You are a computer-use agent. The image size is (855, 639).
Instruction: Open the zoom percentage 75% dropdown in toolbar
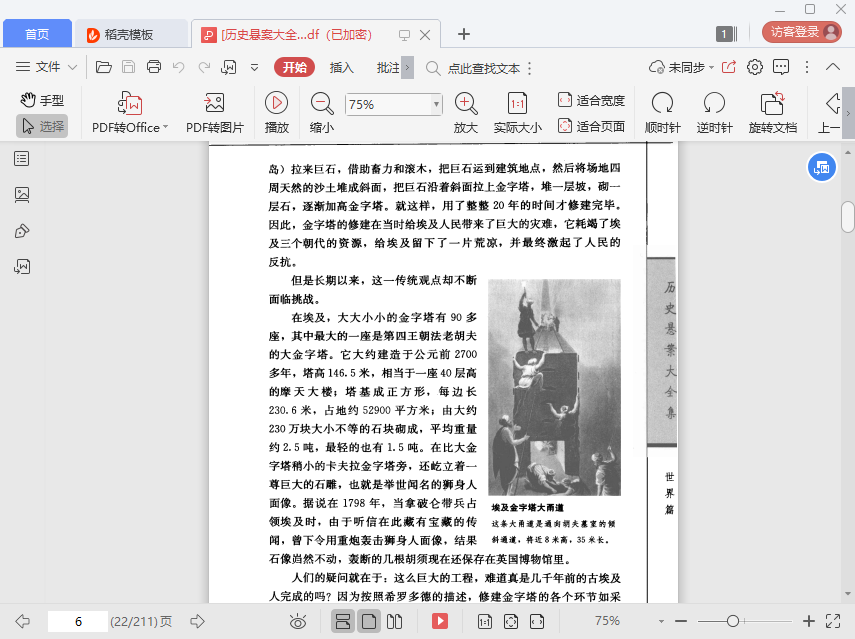pyautogui.click(x=436, y=104)
